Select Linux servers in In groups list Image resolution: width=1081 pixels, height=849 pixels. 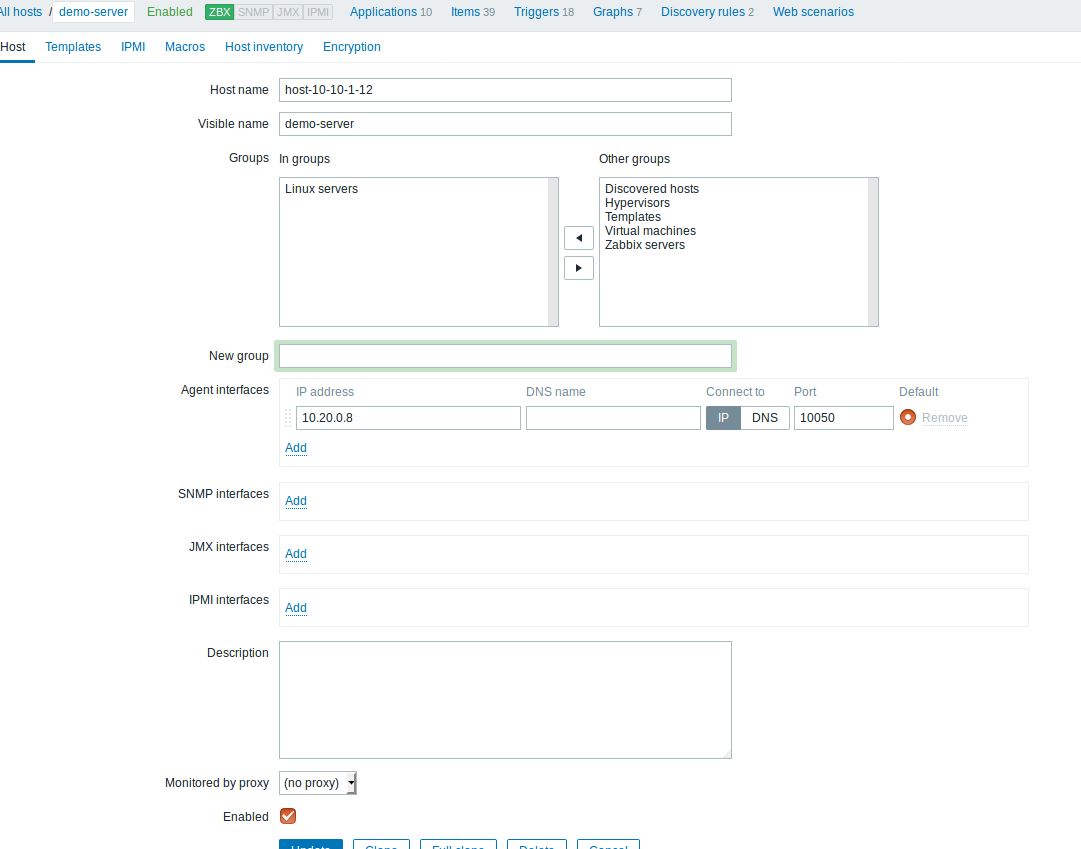[321, 189]
